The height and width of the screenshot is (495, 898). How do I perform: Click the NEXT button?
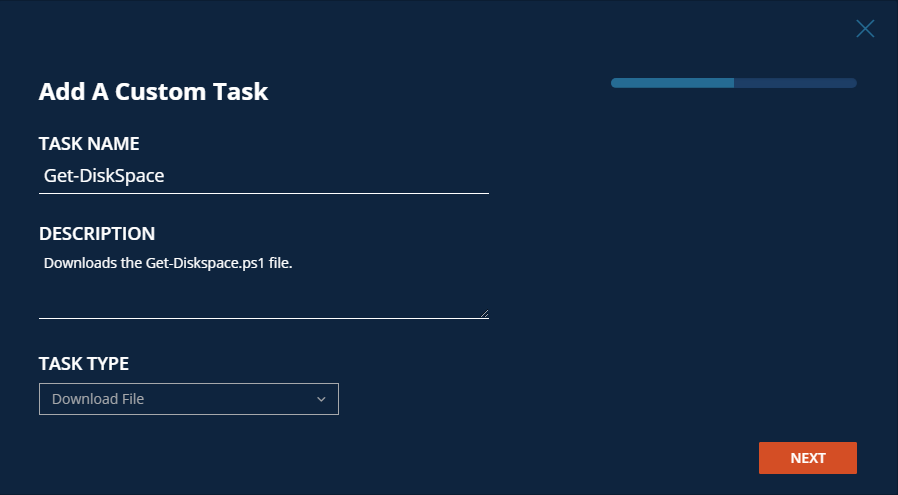pyautogui.click(x=807, y=458)
